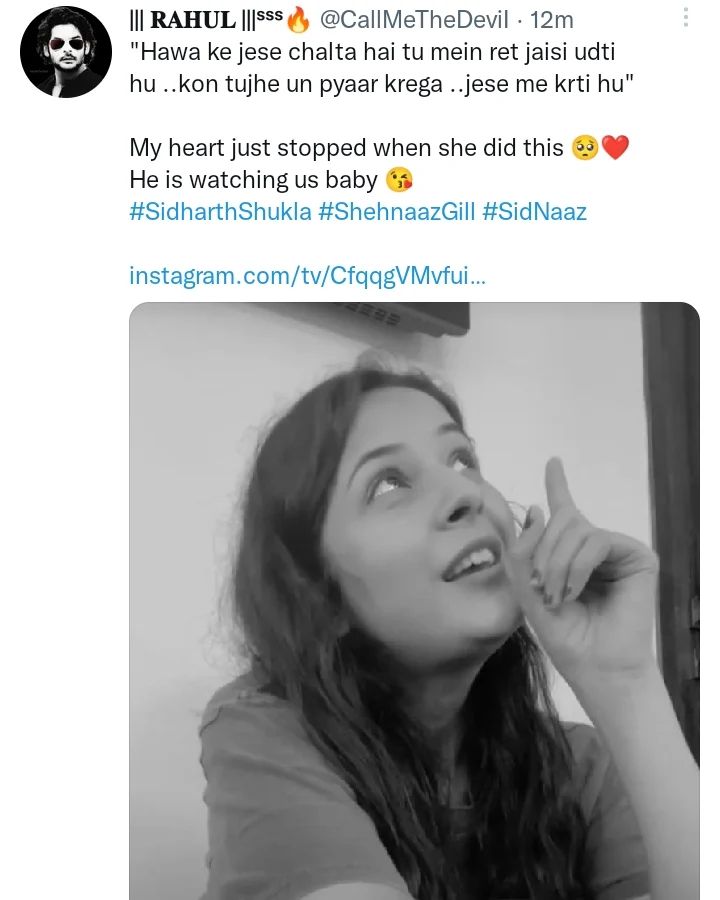Open the #SidNaaz hashtag
Screen dimensions: 720x900
coord(534,214)
